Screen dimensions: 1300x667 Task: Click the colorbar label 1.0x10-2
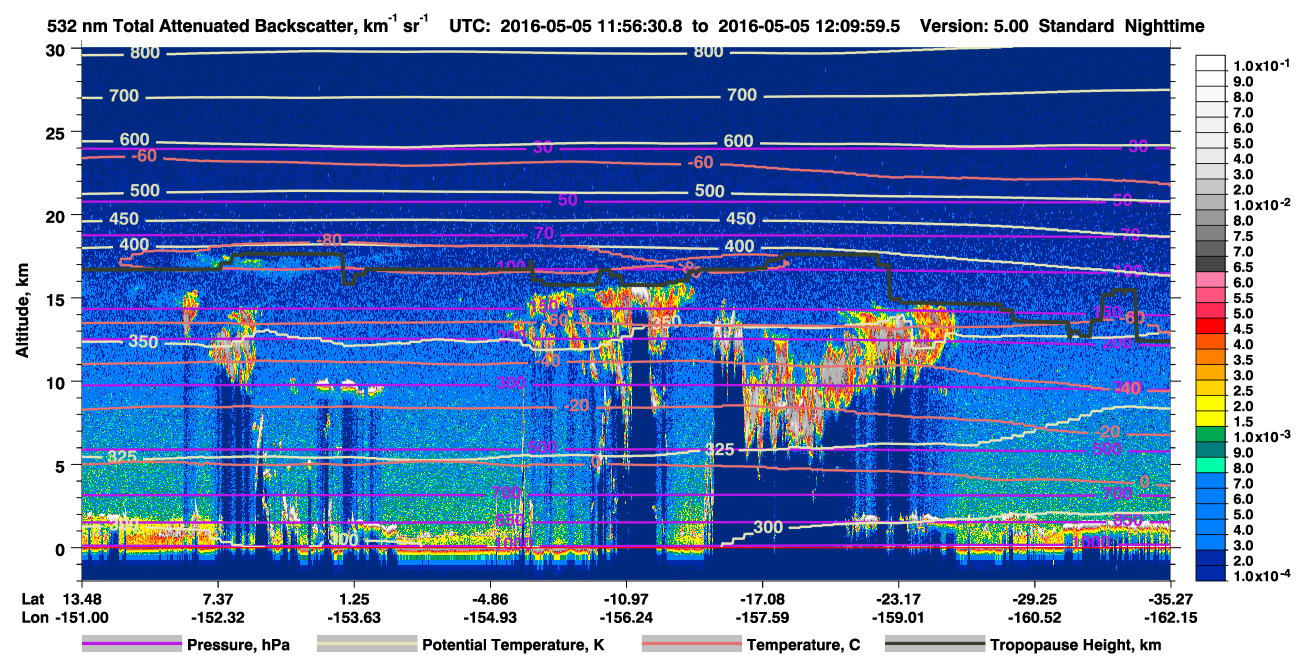pyautogui.click(x=1263, y=204)
